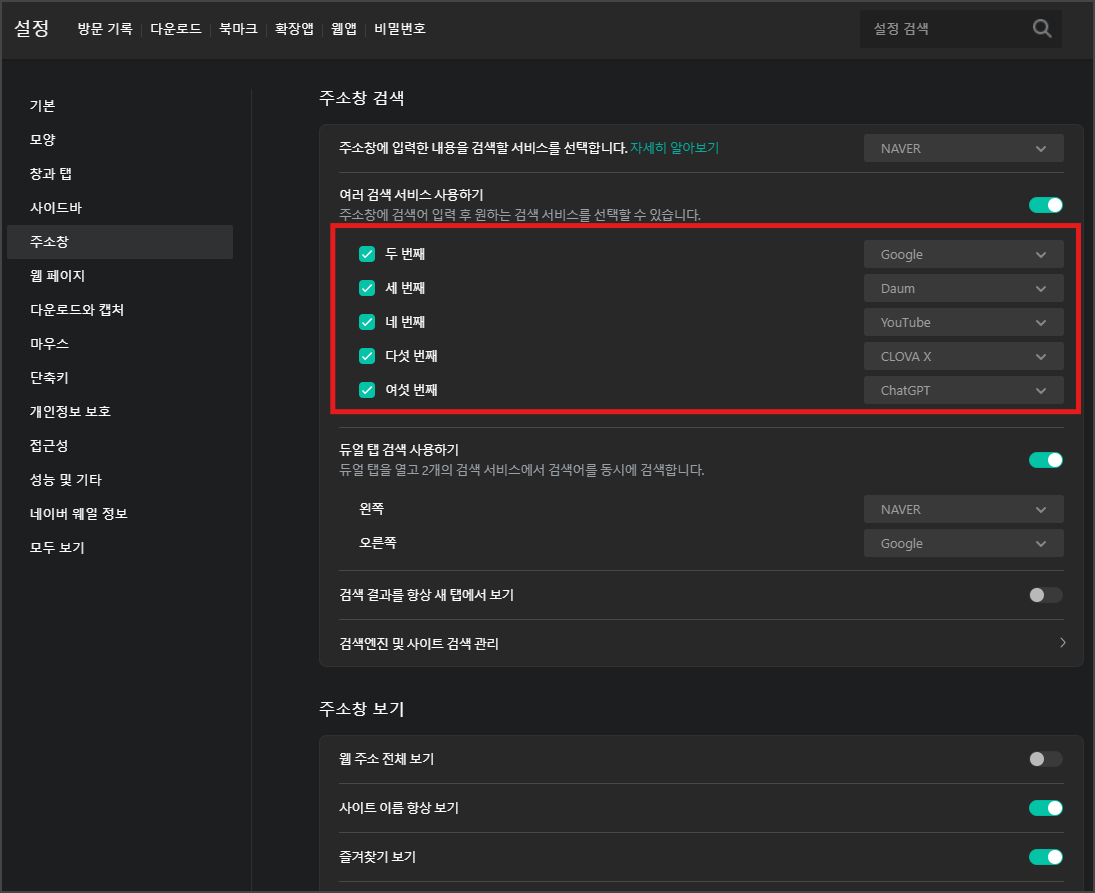Viewport: 1095px width, 893px height.
Task: Open the YouTube dropdown for 네 번째
Action: pos(962,322)
